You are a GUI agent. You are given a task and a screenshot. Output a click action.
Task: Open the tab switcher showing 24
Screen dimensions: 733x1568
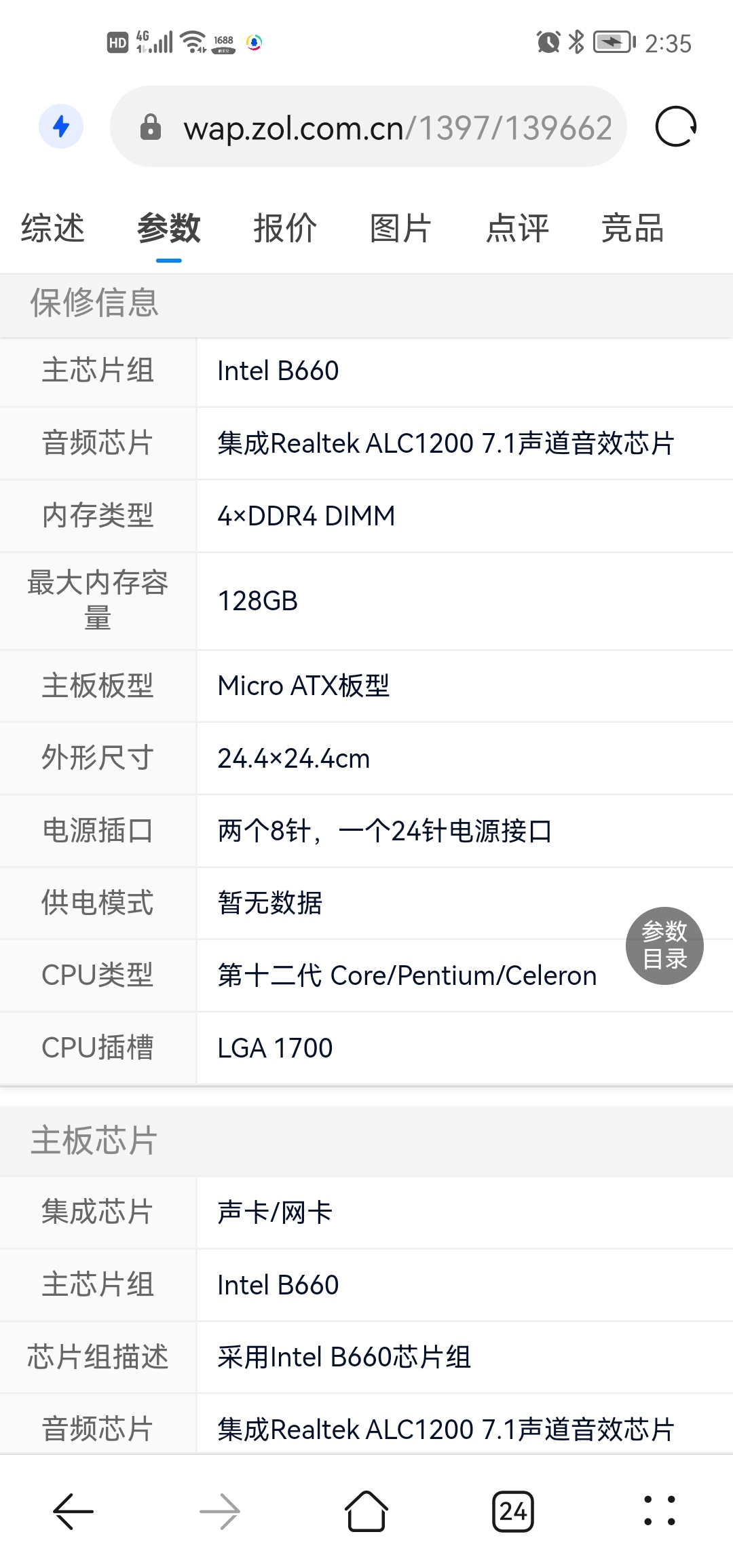(x=513, y=1512)
